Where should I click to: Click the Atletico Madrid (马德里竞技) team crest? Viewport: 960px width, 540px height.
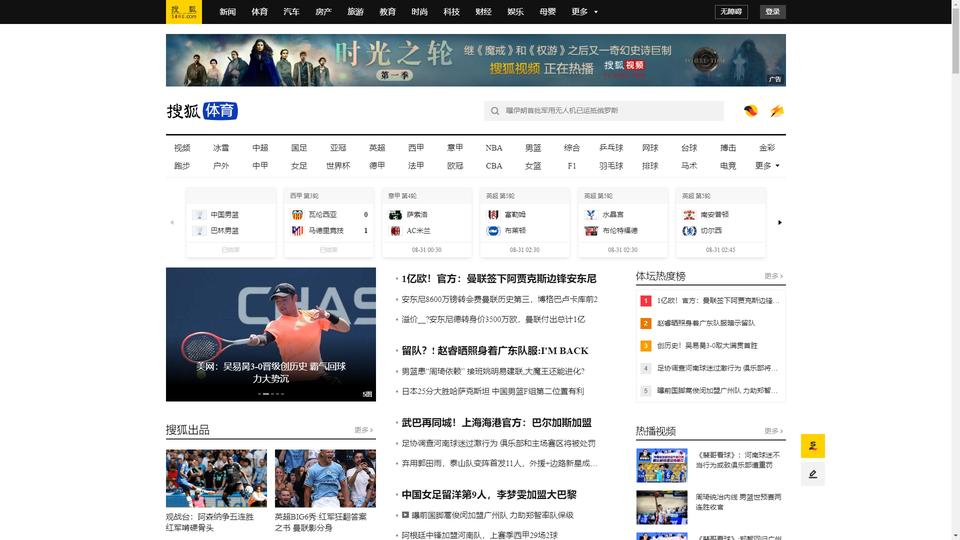click(297, 231)
